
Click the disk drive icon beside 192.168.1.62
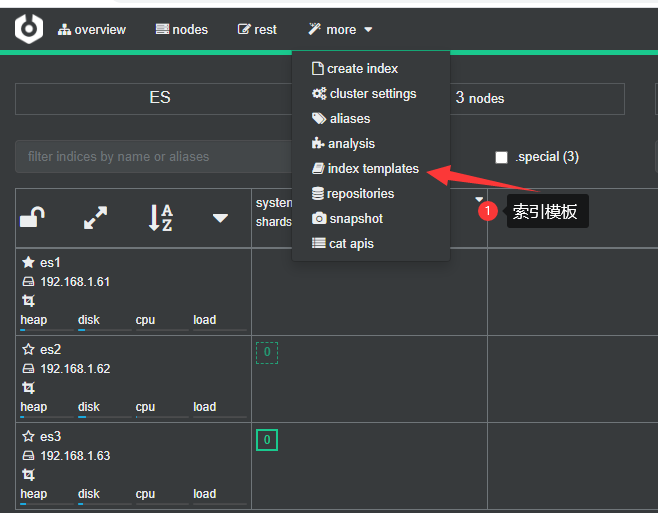point(28,369)
